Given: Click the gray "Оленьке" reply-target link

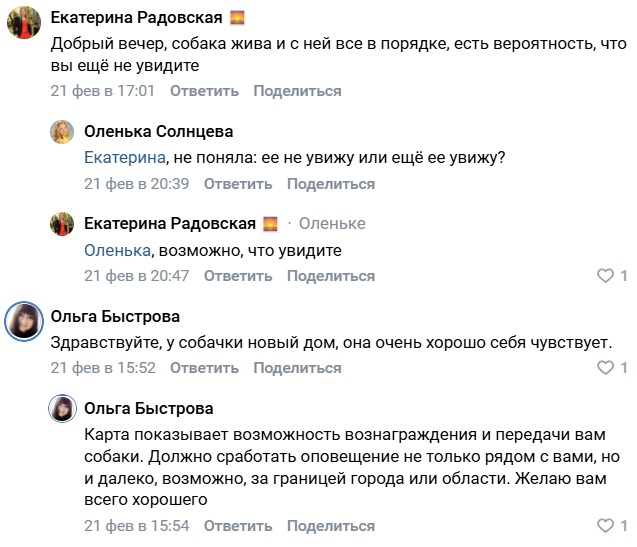Looking at the screenshot, I should [x=332, y=223].
